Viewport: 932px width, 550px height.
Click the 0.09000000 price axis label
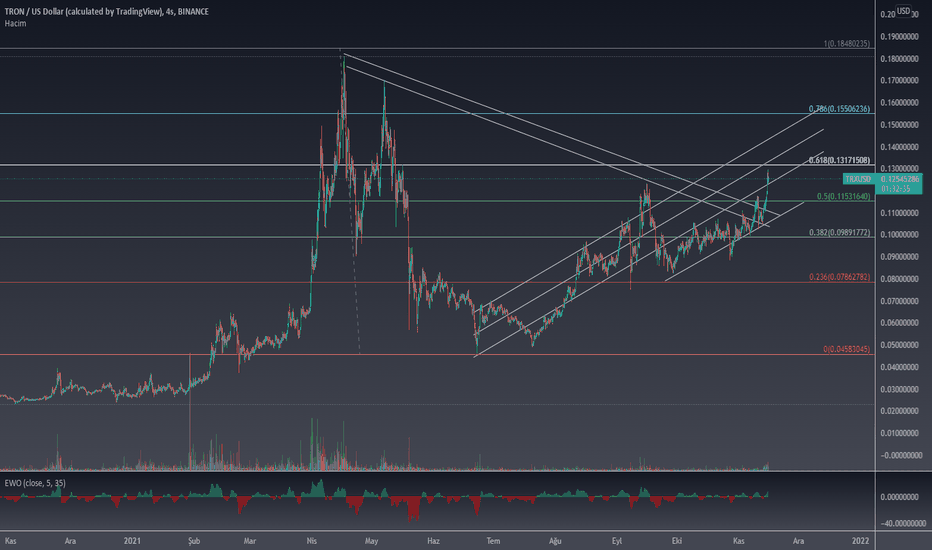900,257
